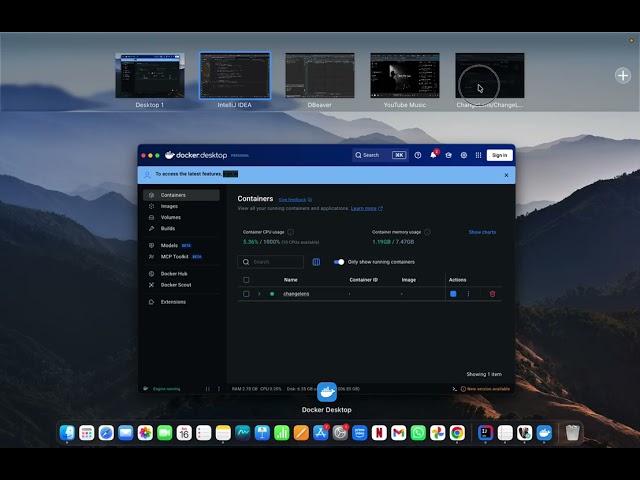Expand the changelens container row
The image size is (640, 480).
coord(259,294)
